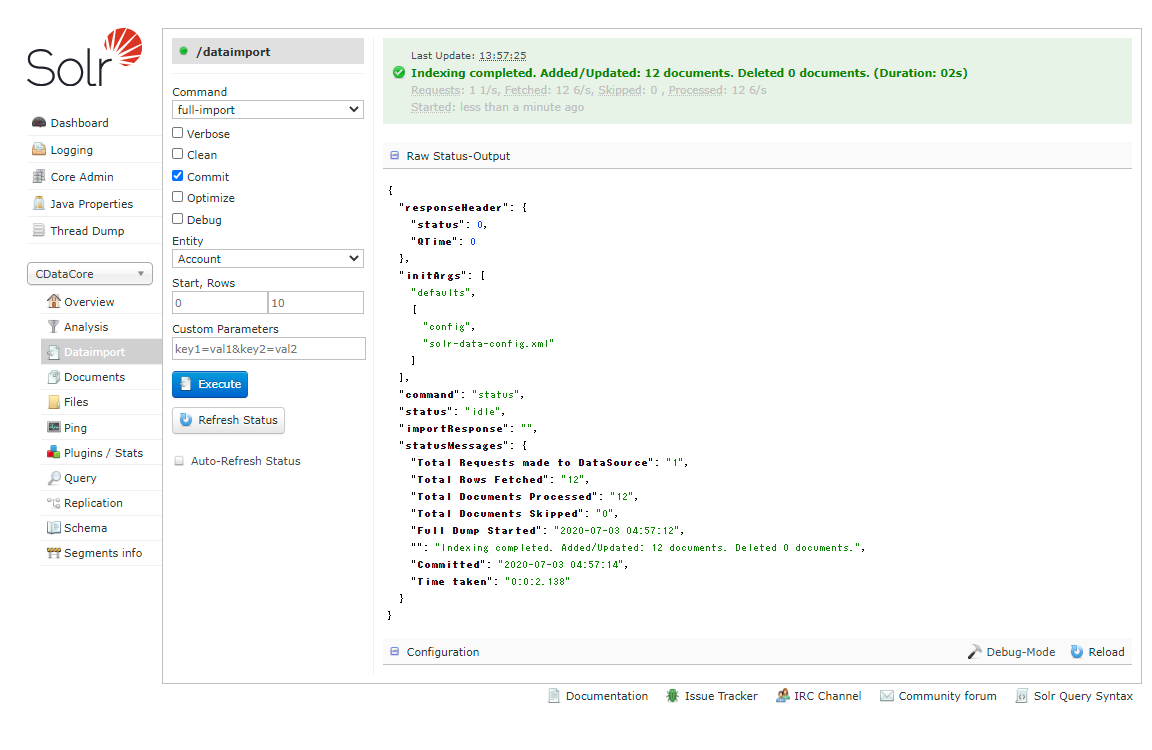
Task: Click the Reload configuration icon
Action: [x=1077, y=652]
